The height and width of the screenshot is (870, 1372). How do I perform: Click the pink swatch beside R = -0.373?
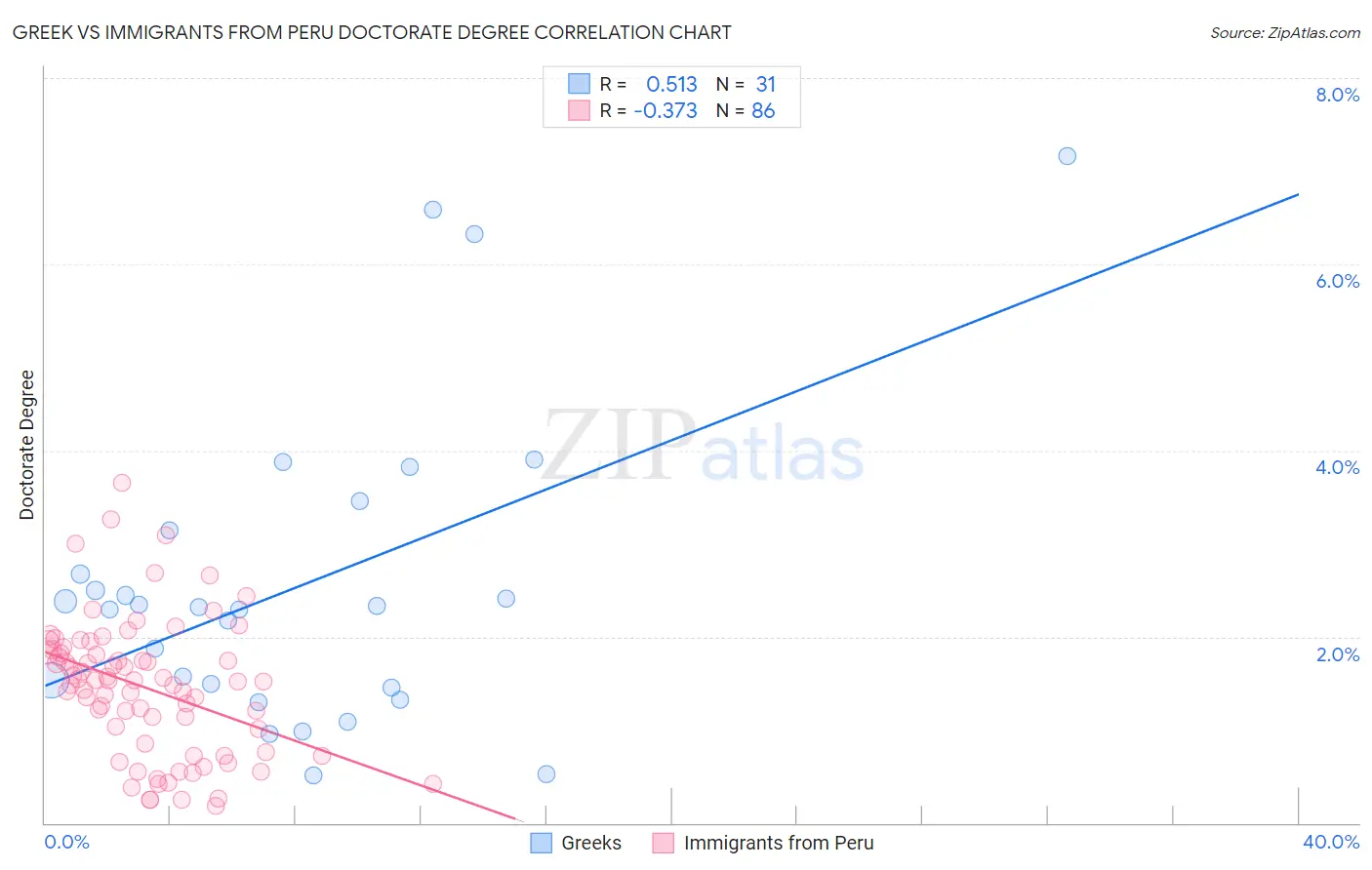(x=580, y=110)
